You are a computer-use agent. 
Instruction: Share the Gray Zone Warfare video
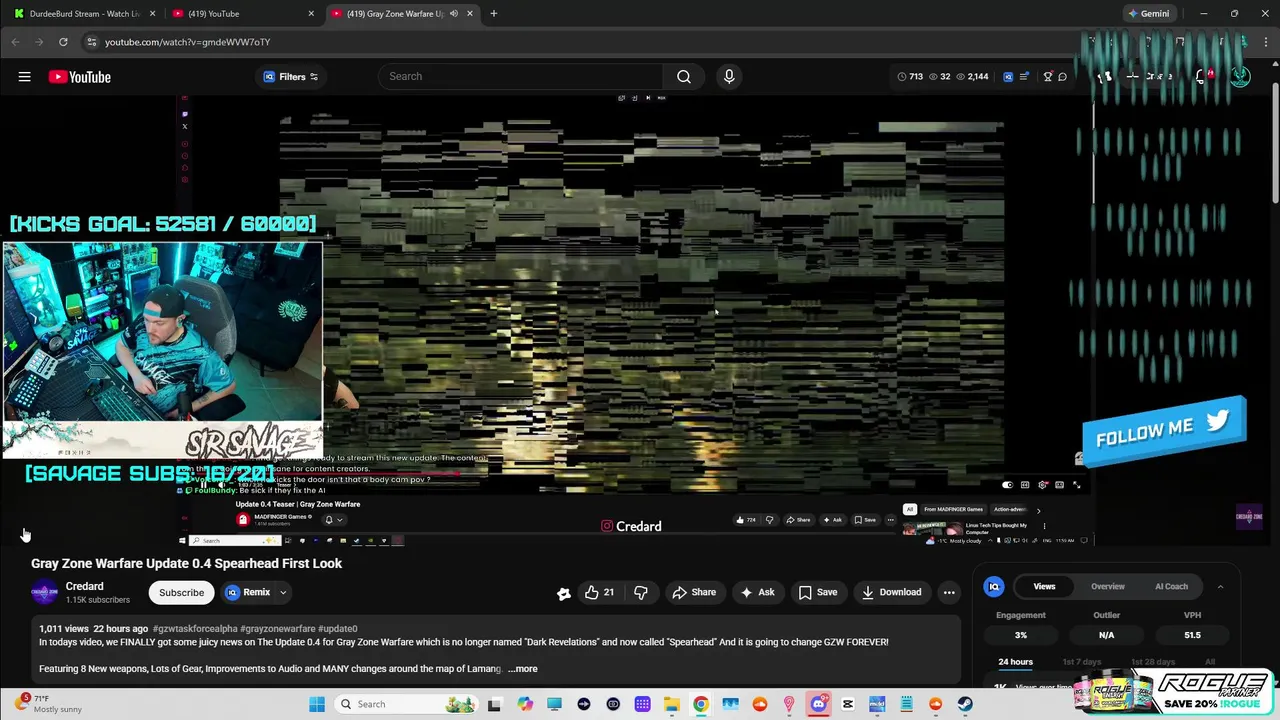pos(694,592)
